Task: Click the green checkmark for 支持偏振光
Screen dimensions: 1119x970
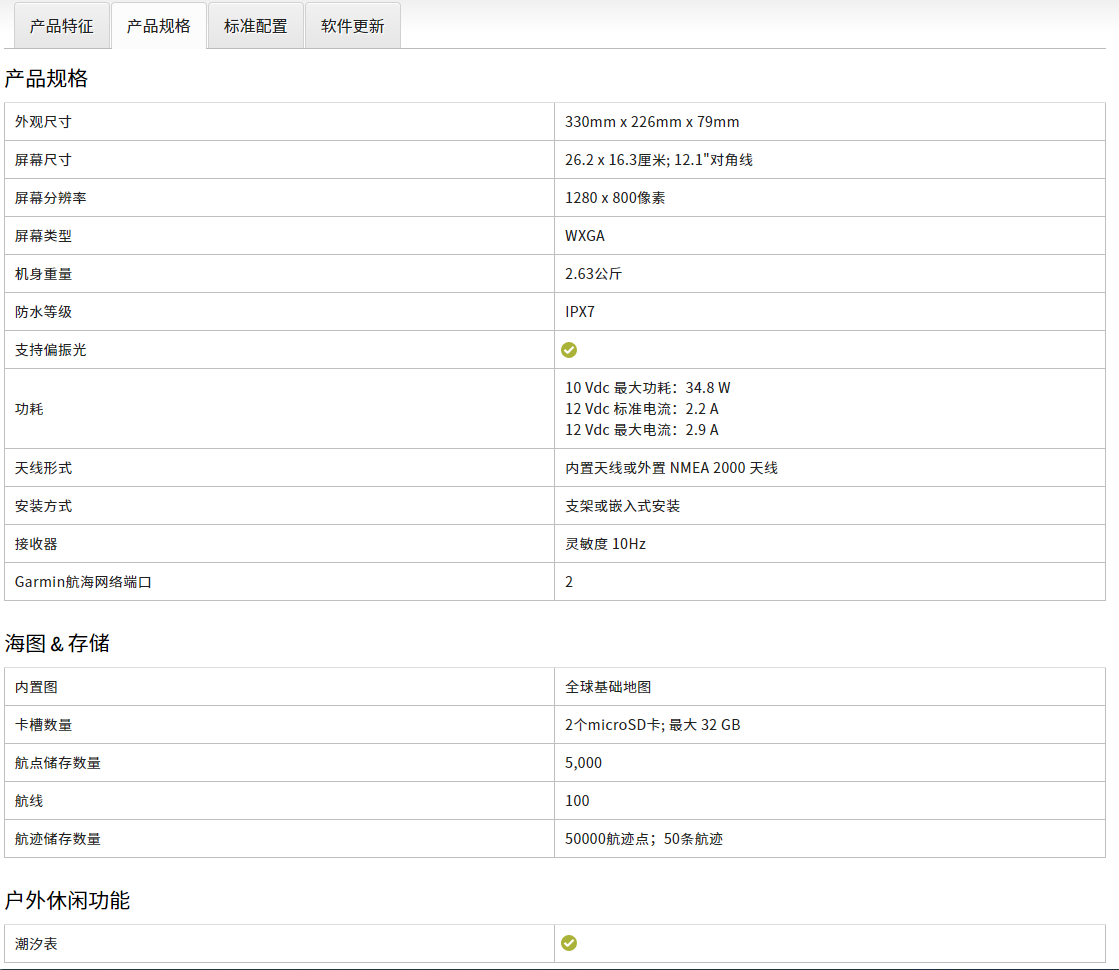Action: coord(569,350)
